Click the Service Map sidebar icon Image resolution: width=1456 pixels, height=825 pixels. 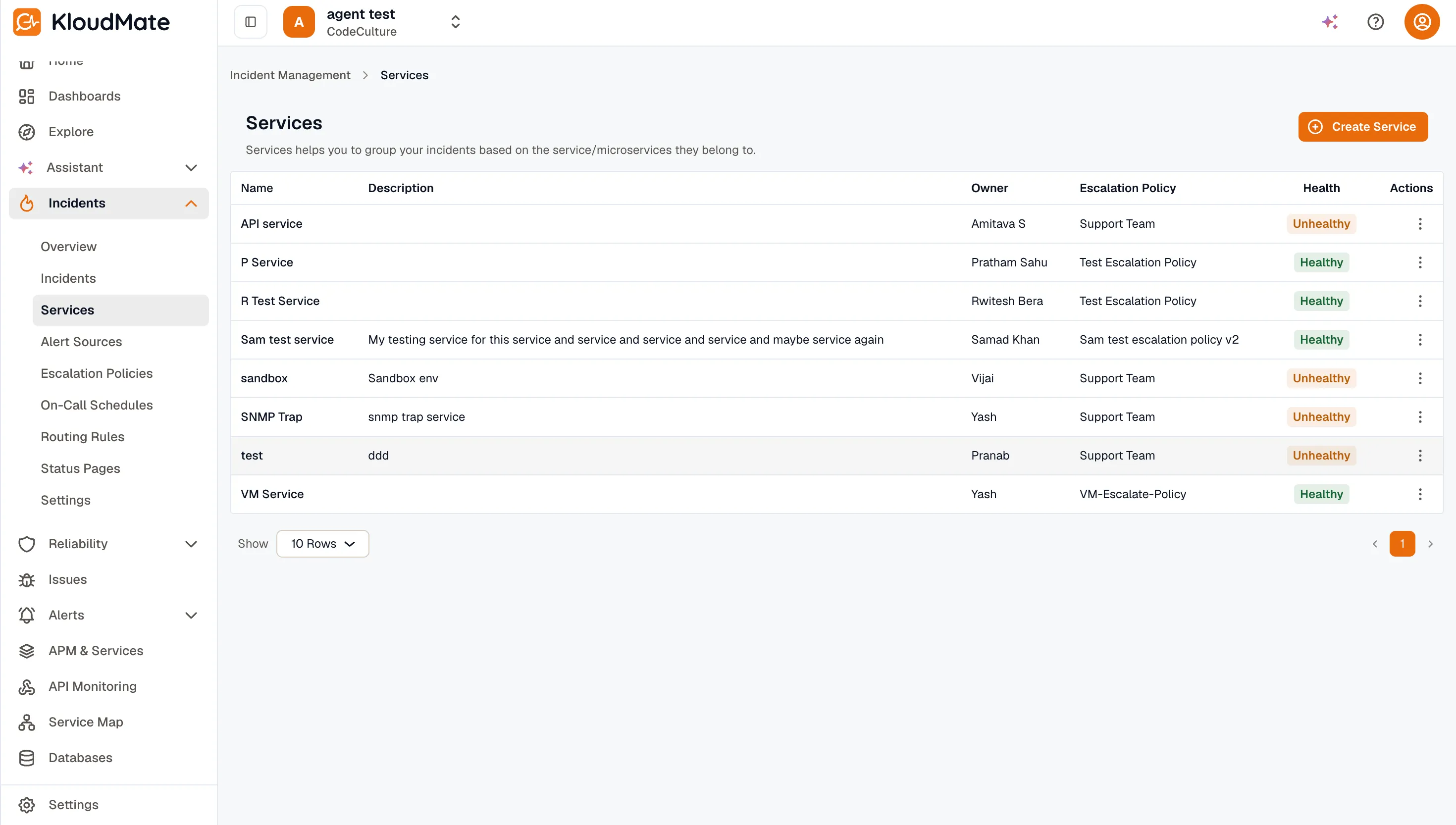tap(27, 722)
